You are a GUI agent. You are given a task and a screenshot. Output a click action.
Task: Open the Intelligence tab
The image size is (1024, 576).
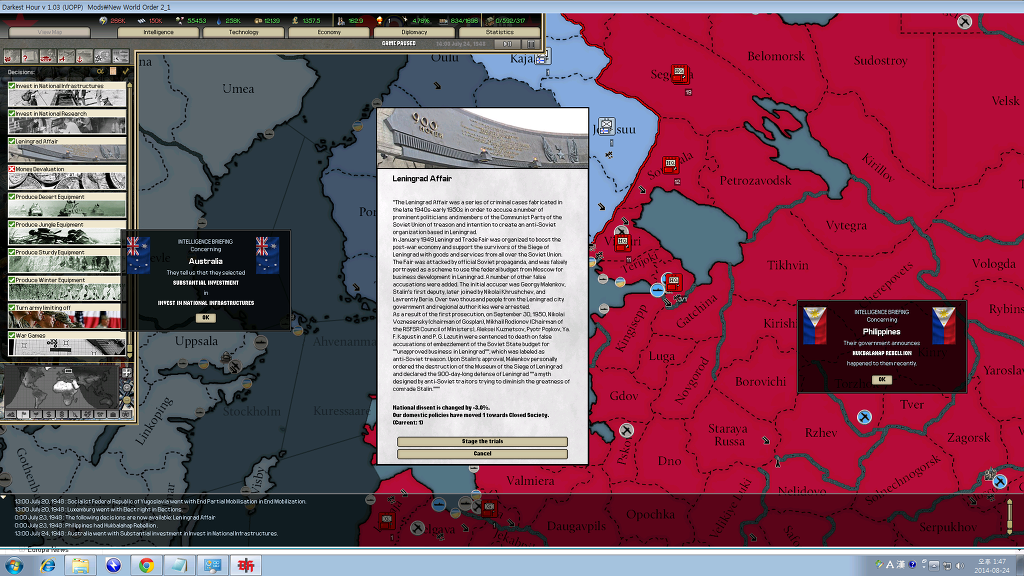(159, 32)
